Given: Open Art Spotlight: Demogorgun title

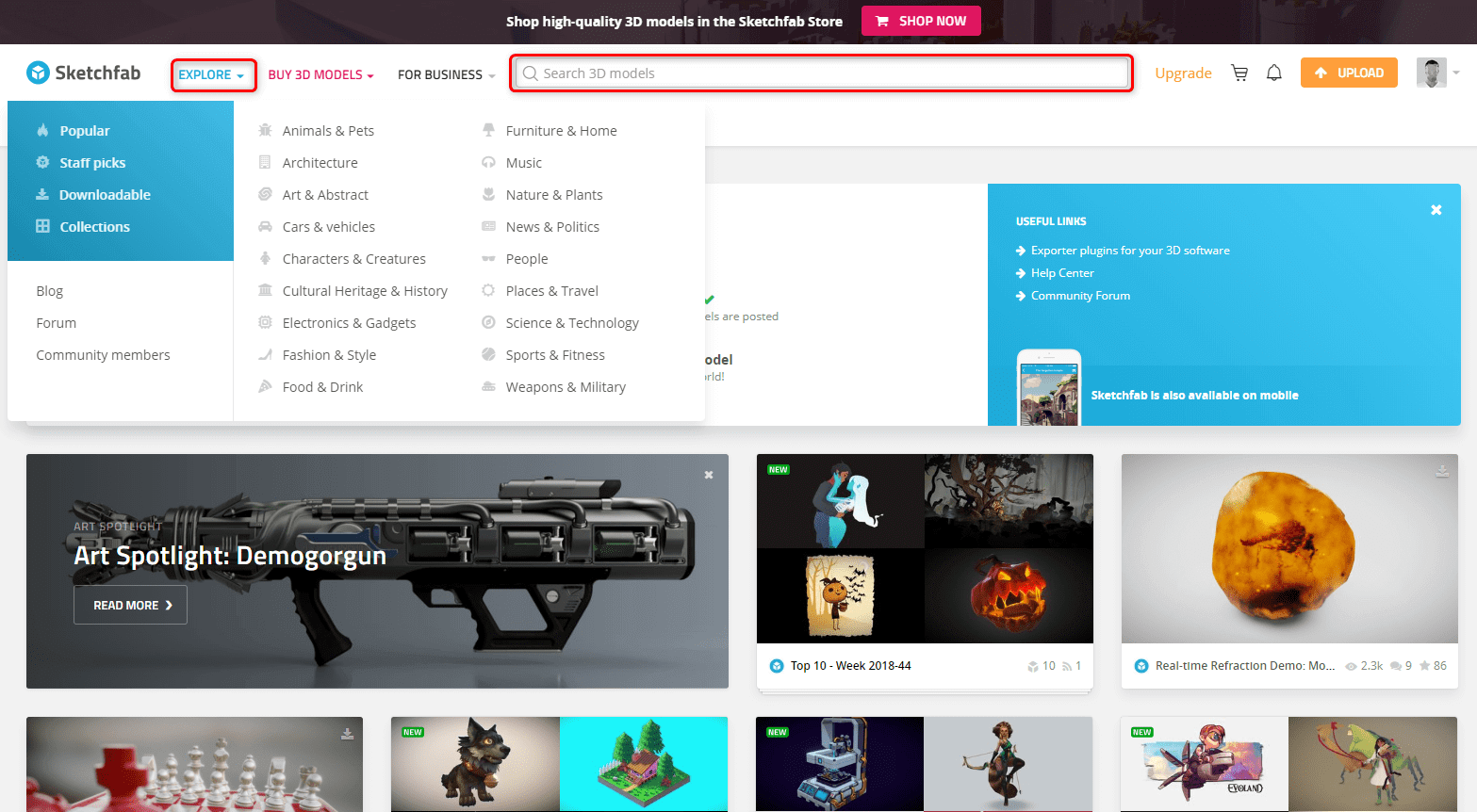Looking at the screenshot, I should tap(230, 556).
